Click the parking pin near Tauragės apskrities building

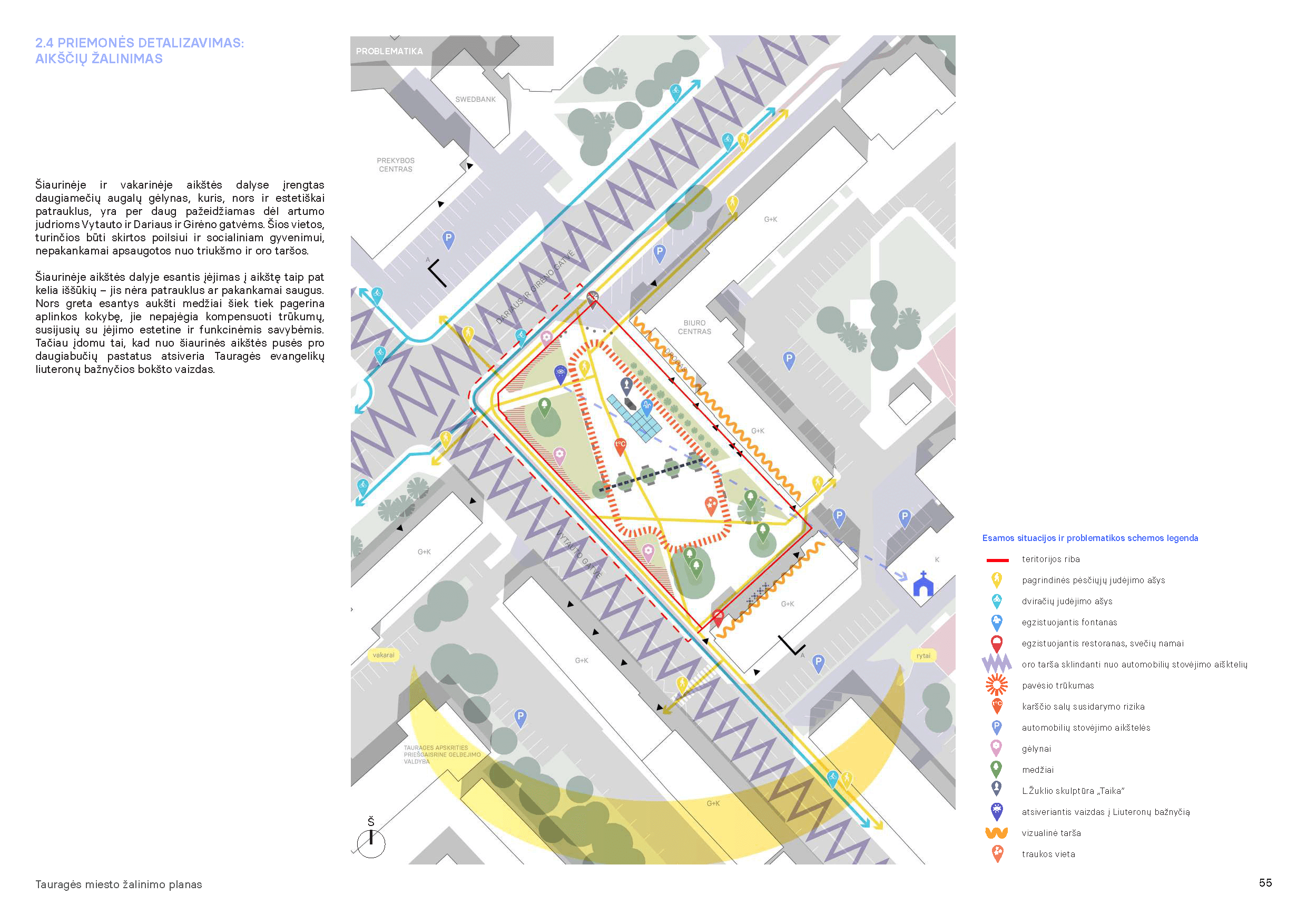click(x=520, y=718)
